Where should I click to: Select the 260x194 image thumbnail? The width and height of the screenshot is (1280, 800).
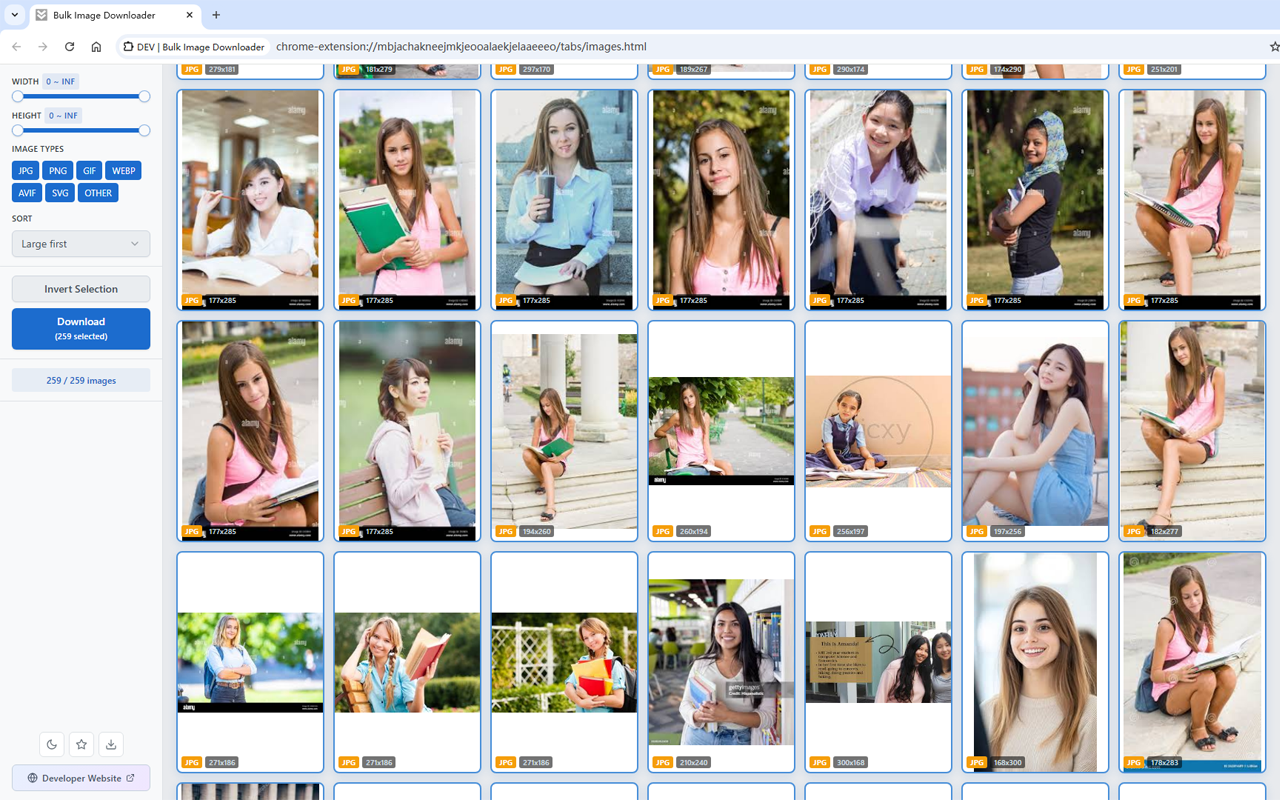pos(721,431)
